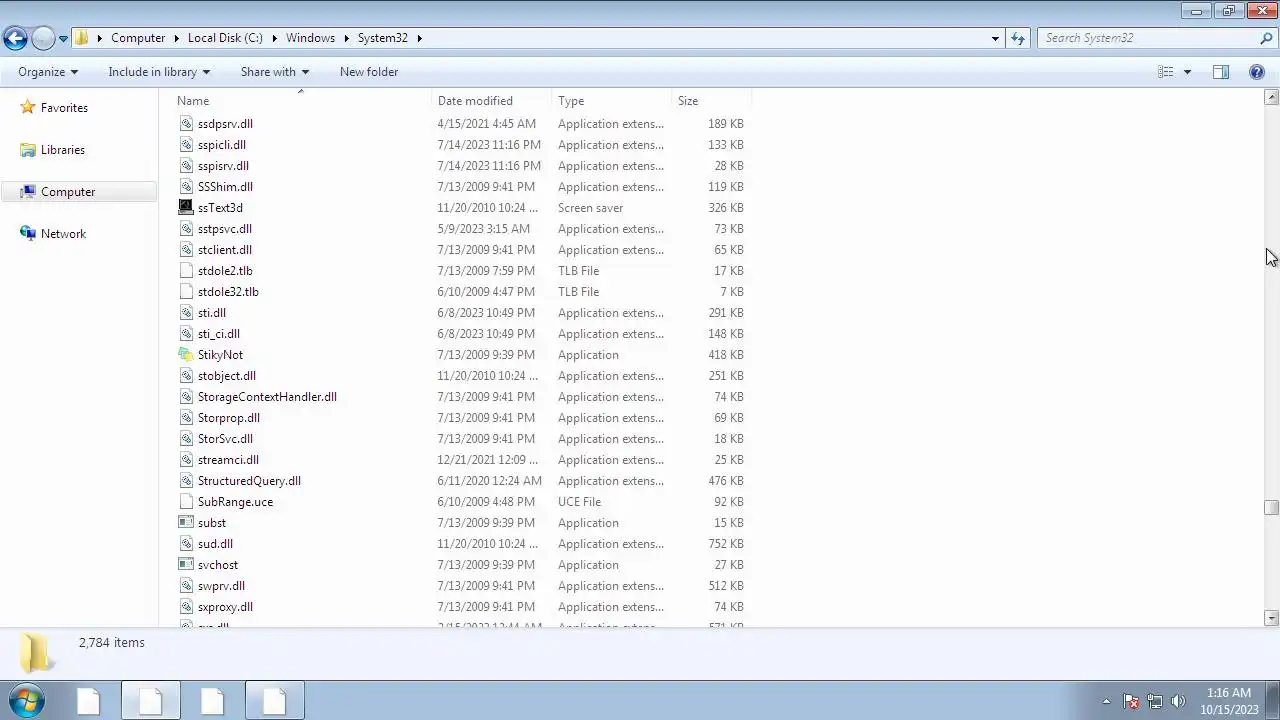1280x720 pixels.
Task: Click the Windows breadcrumb segment
Action: [x=310, y=38]
